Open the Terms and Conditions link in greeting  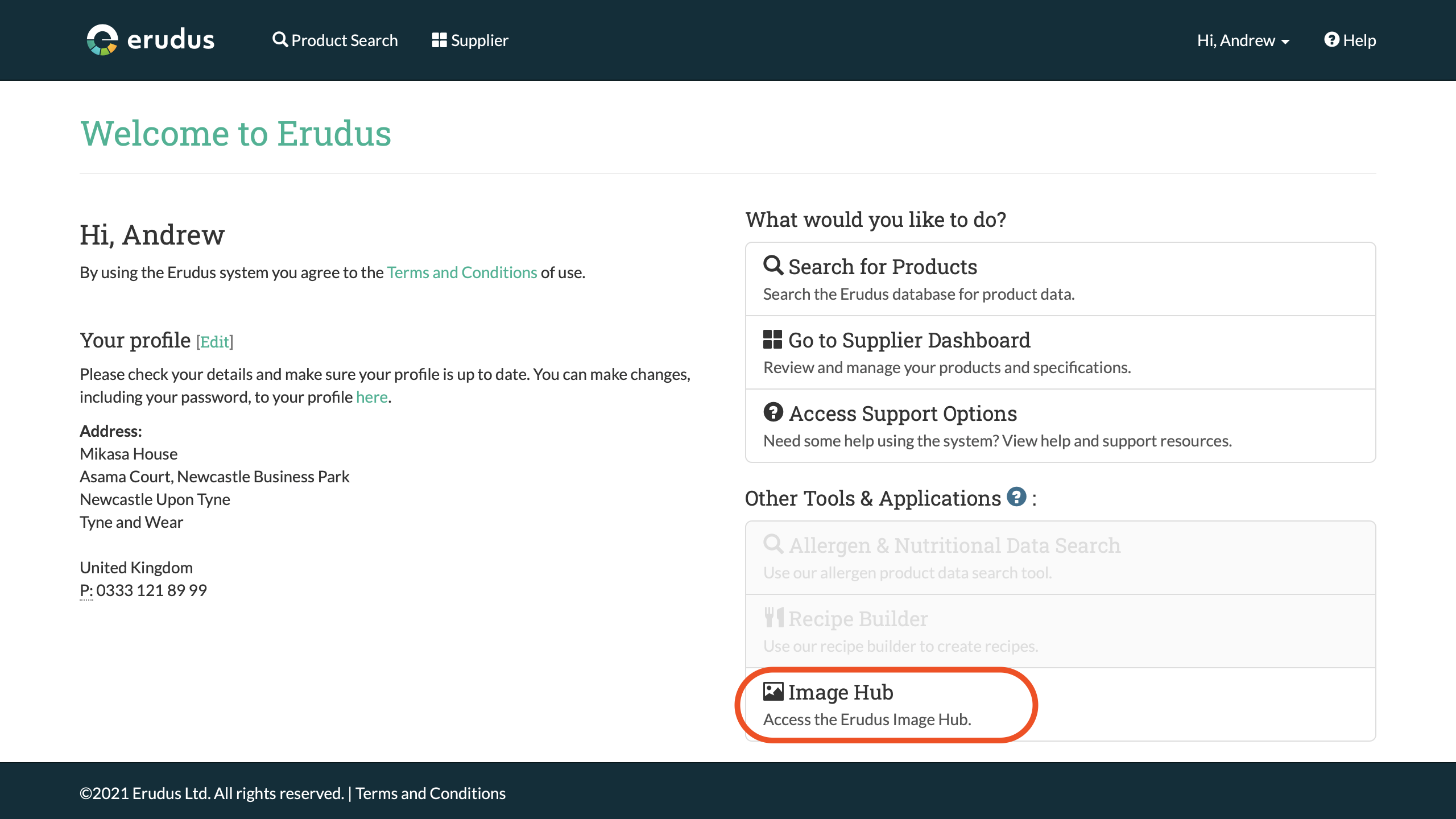[462, 272]
